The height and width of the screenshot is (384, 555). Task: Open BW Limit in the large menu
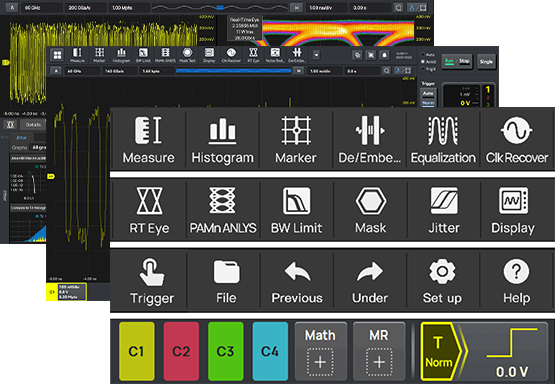tap(296, 210)
